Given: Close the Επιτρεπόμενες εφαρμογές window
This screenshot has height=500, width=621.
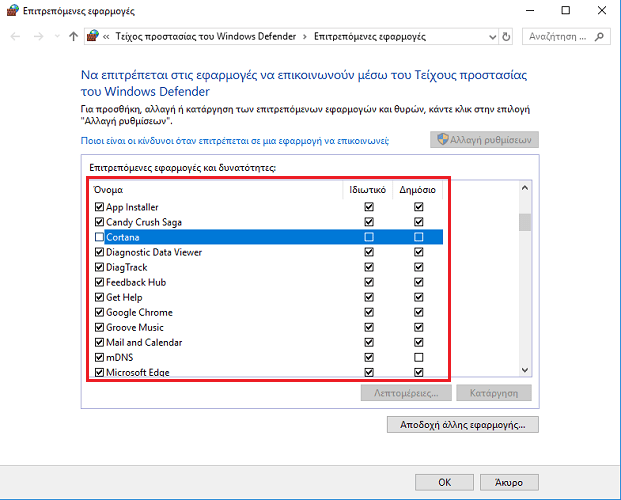Looking at the screenshot, I should click(x=602, y=10).
